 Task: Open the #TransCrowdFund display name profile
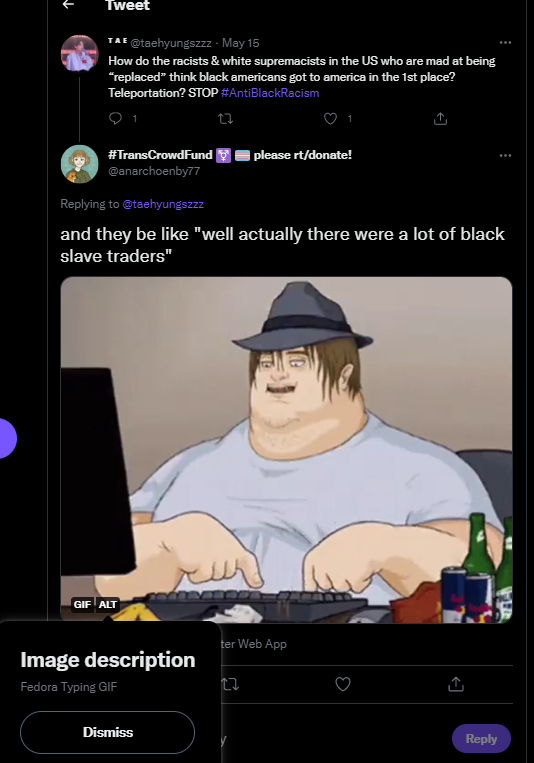(x=230, y=155)
